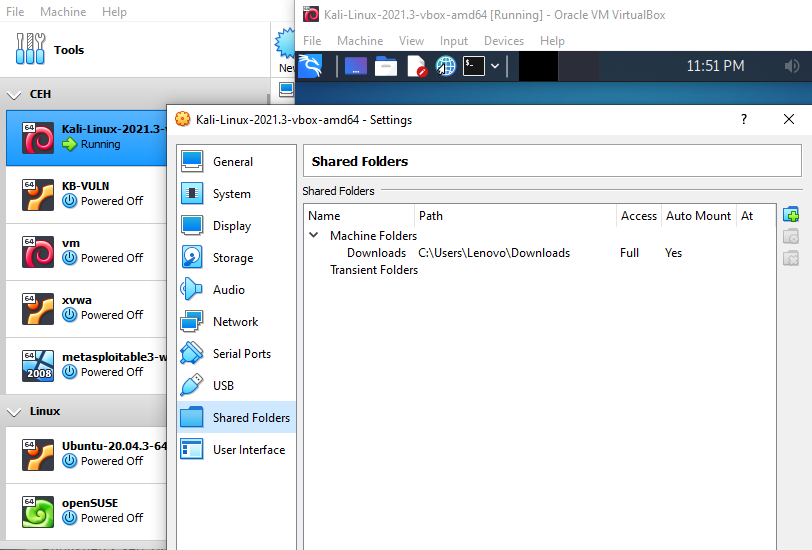The width and height of the screenshot is (812, 550).
Task: Open Devices menu in Kali VM window
Action: (x=504, y=40)
